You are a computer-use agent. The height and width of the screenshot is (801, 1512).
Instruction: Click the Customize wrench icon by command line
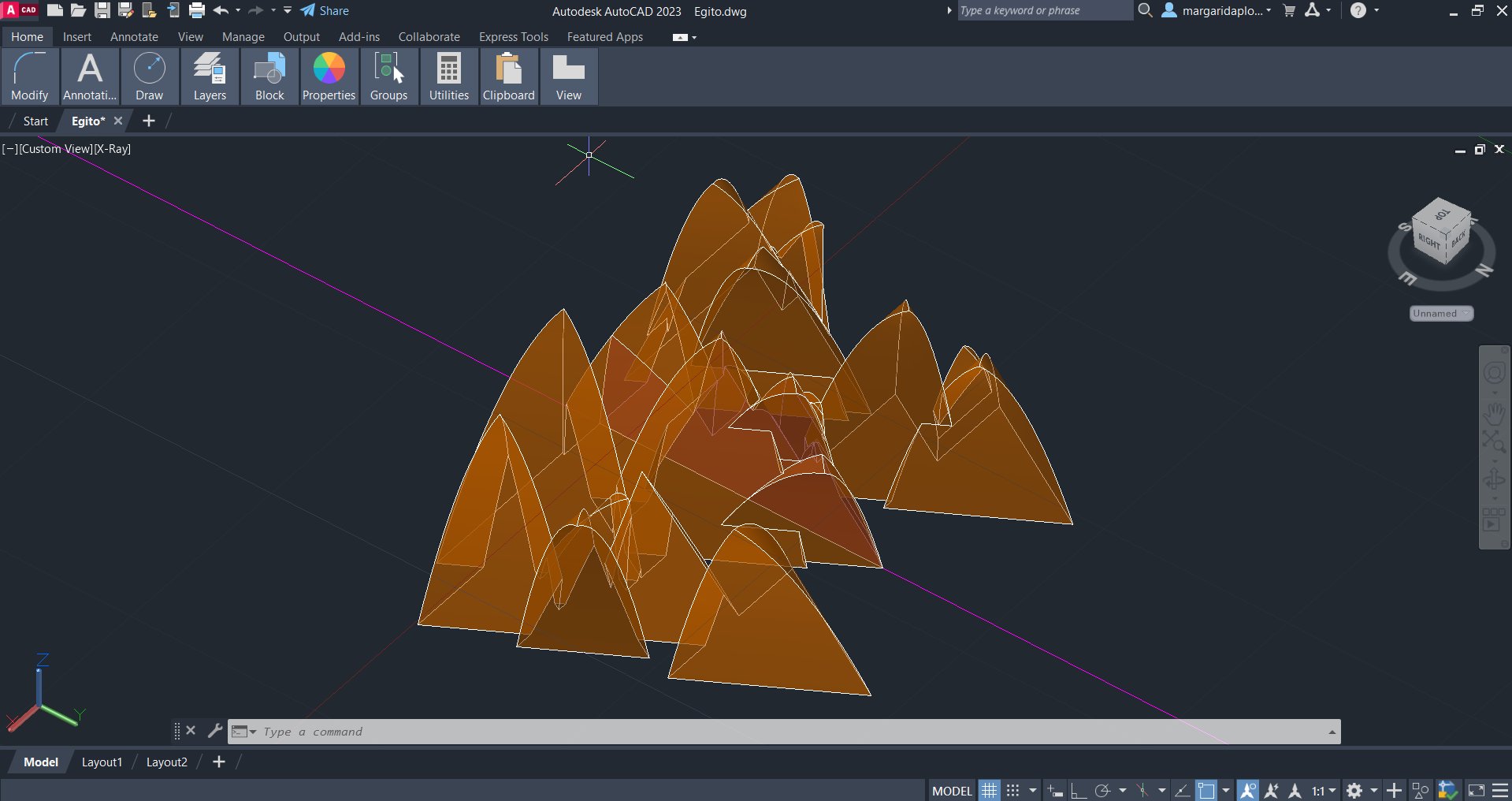pos(214,731)
